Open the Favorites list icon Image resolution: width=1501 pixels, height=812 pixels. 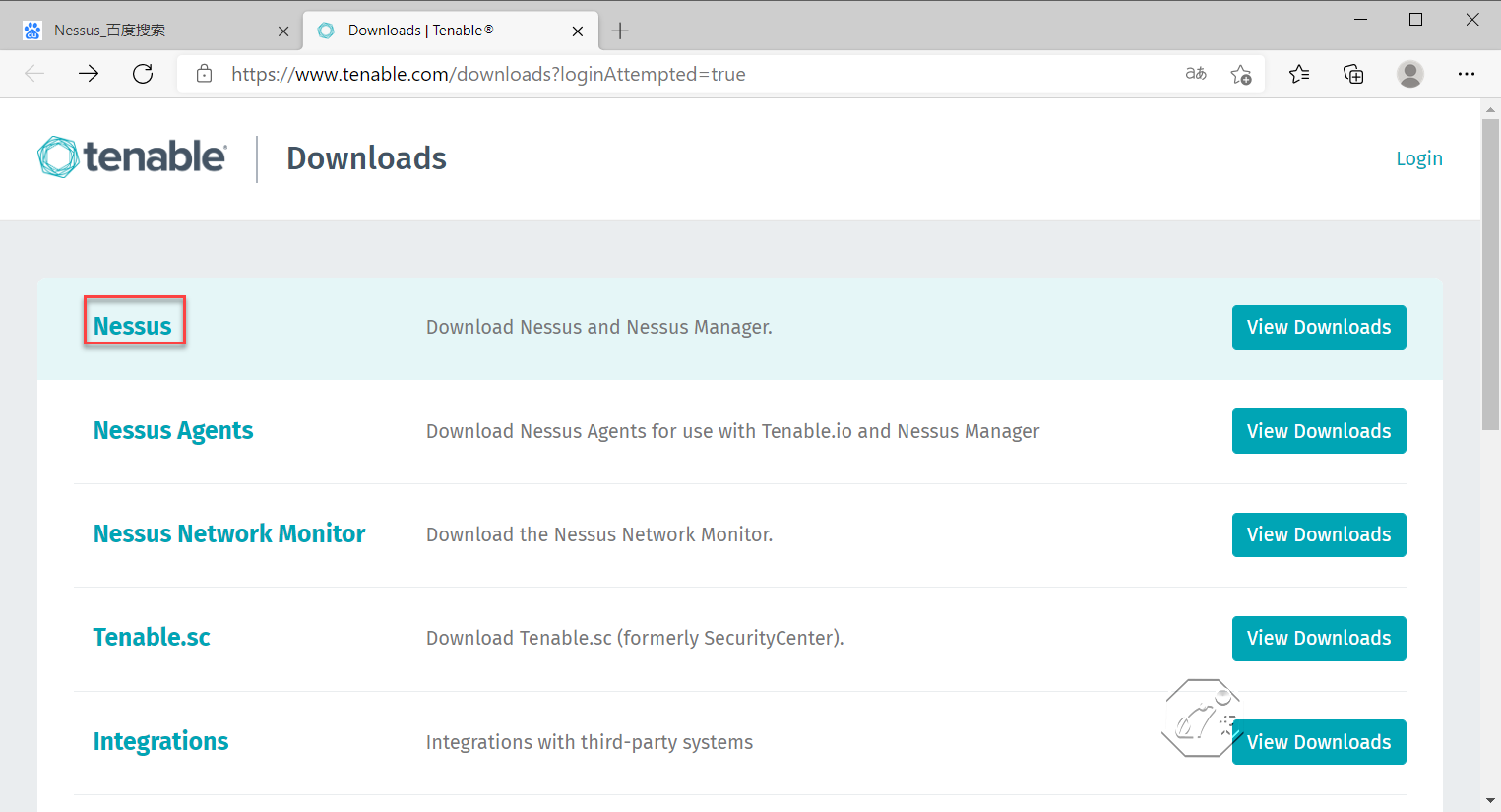(1299, 74)
